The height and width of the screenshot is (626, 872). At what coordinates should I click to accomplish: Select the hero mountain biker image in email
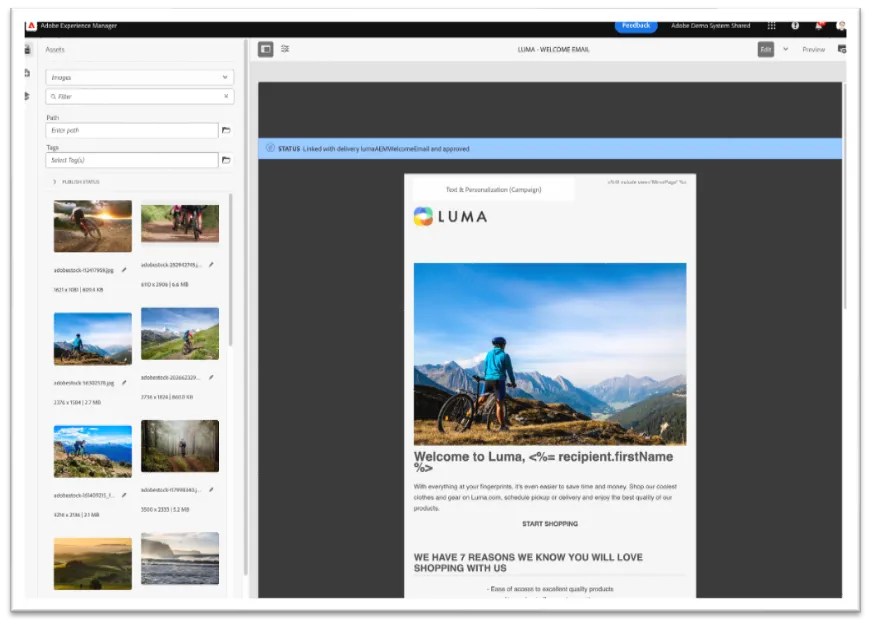click(549, 354)
